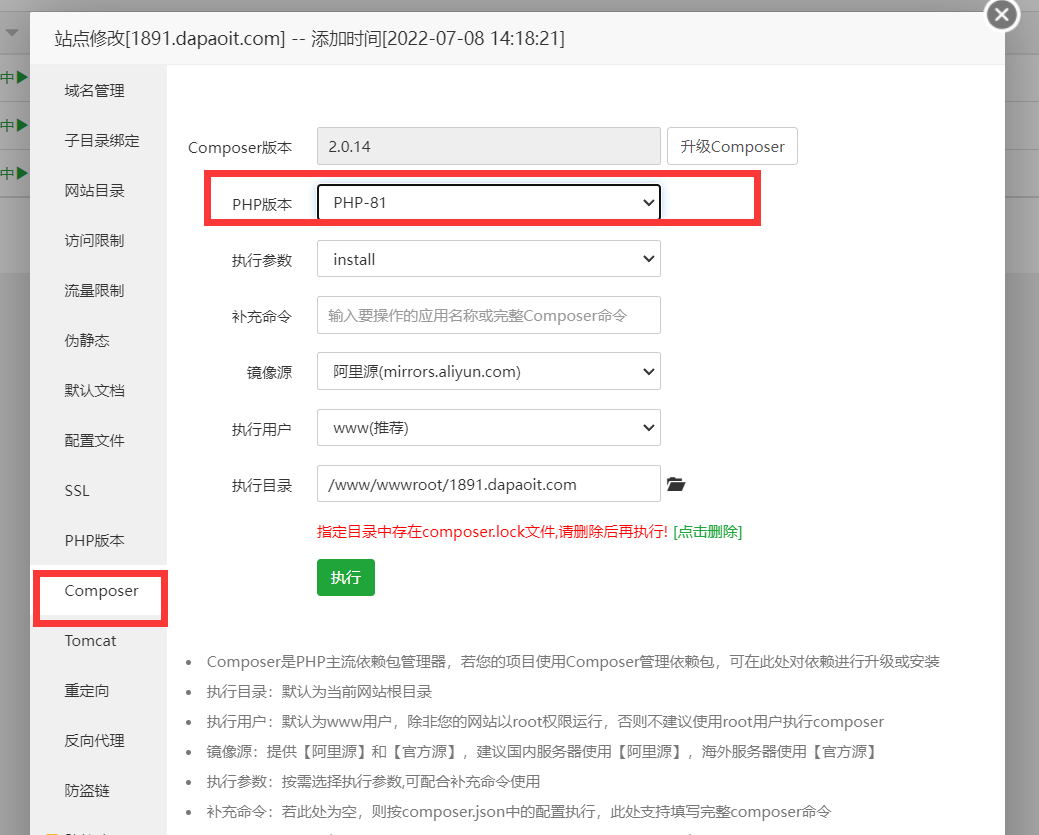The image size is (1039, 835).
Task: Open the 执行用户 www dropdown
Action: pyautogui.click(x=489, y=428)
